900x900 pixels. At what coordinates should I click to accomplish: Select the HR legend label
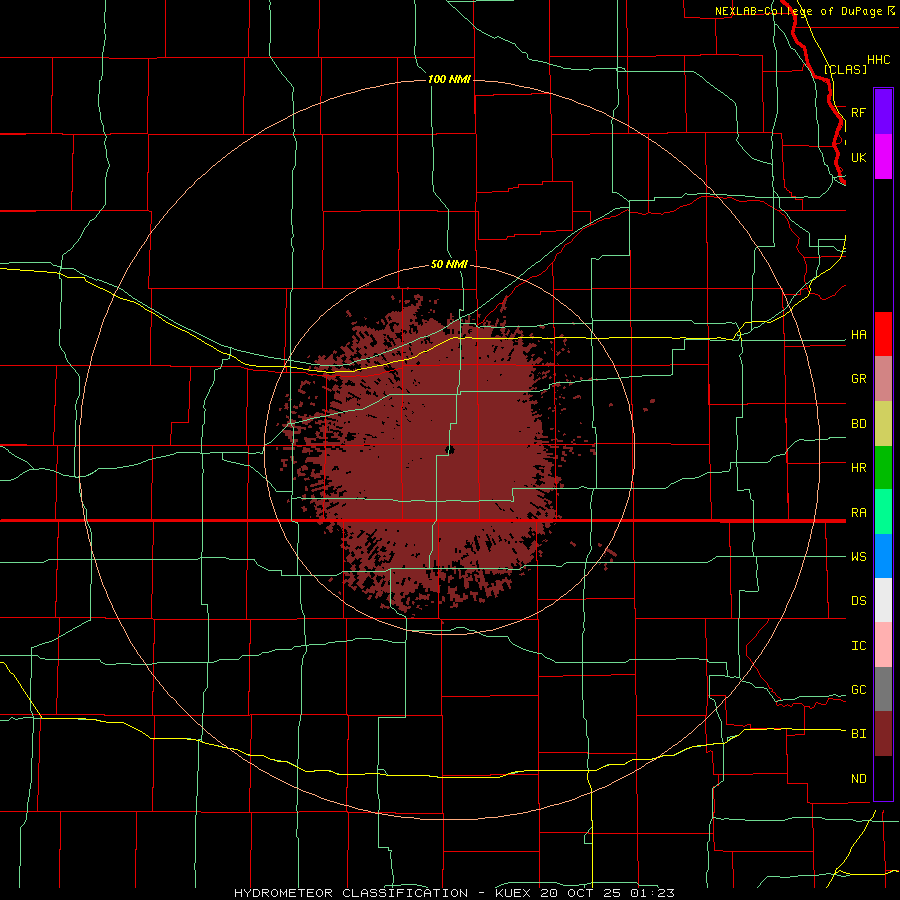pyautogui.click(x=858, y=468)
